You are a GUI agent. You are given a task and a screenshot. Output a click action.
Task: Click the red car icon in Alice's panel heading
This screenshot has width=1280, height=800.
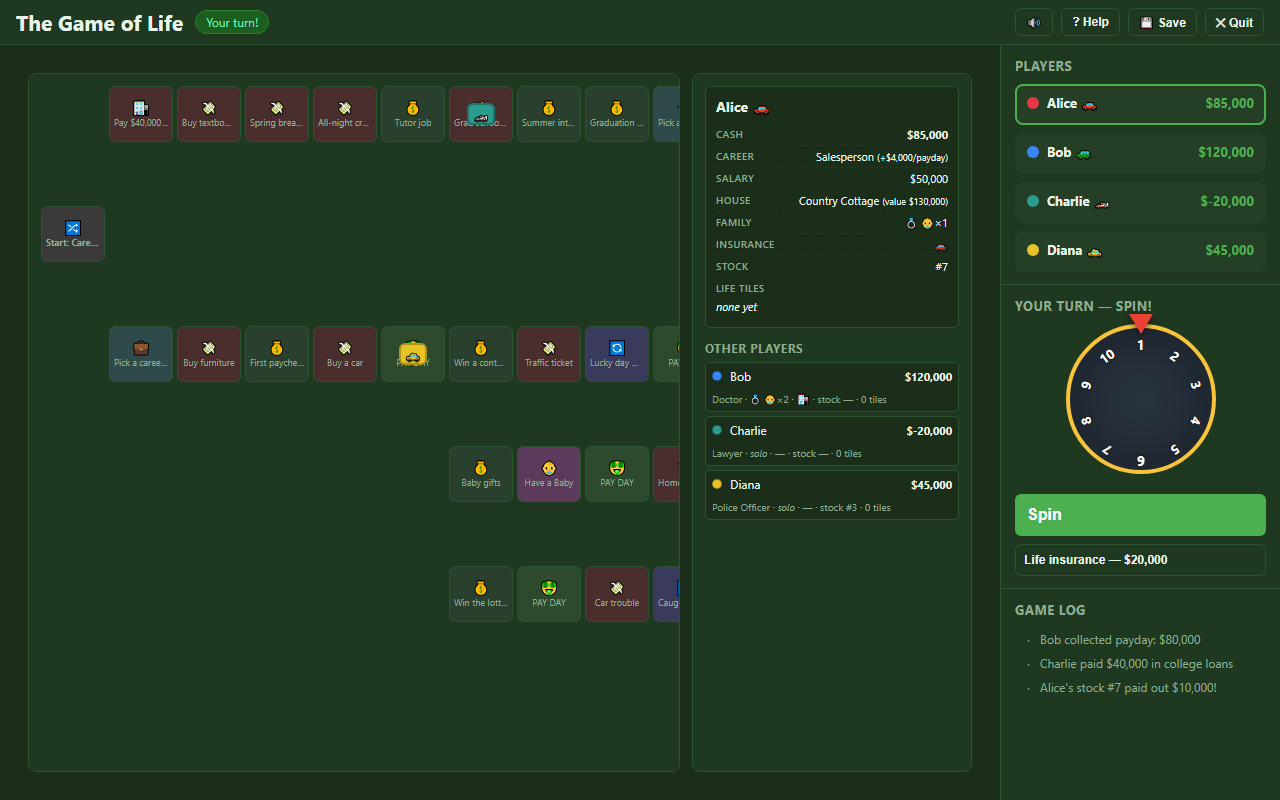click(x=762, y=108)
